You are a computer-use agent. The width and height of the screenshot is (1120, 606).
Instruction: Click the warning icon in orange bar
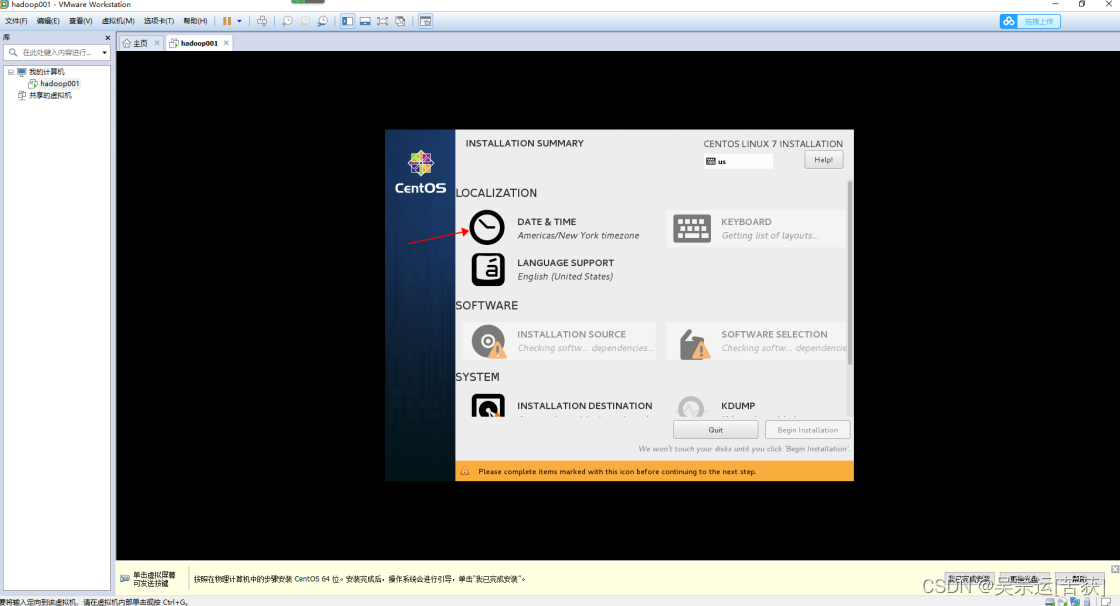point(465,472)
